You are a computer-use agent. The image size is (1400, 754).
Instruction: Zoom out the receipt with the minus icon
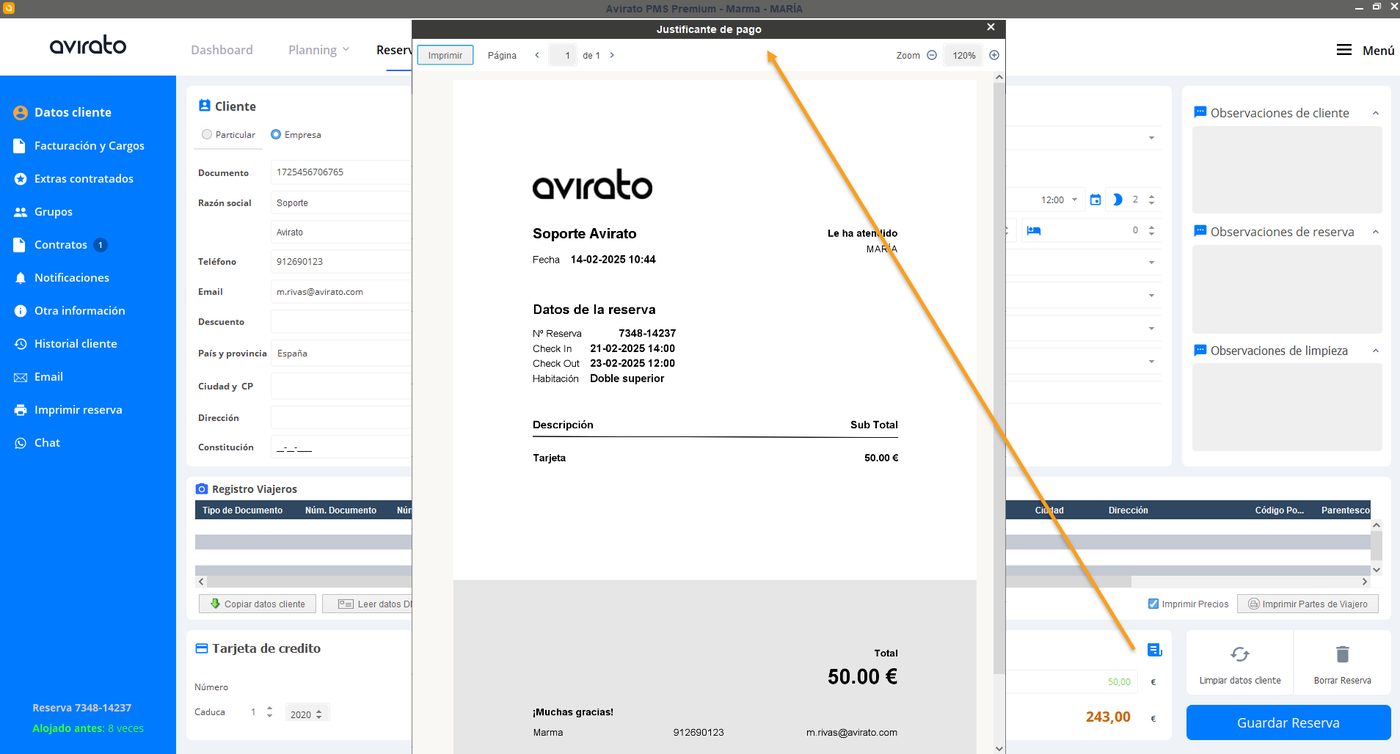[932, 56]
